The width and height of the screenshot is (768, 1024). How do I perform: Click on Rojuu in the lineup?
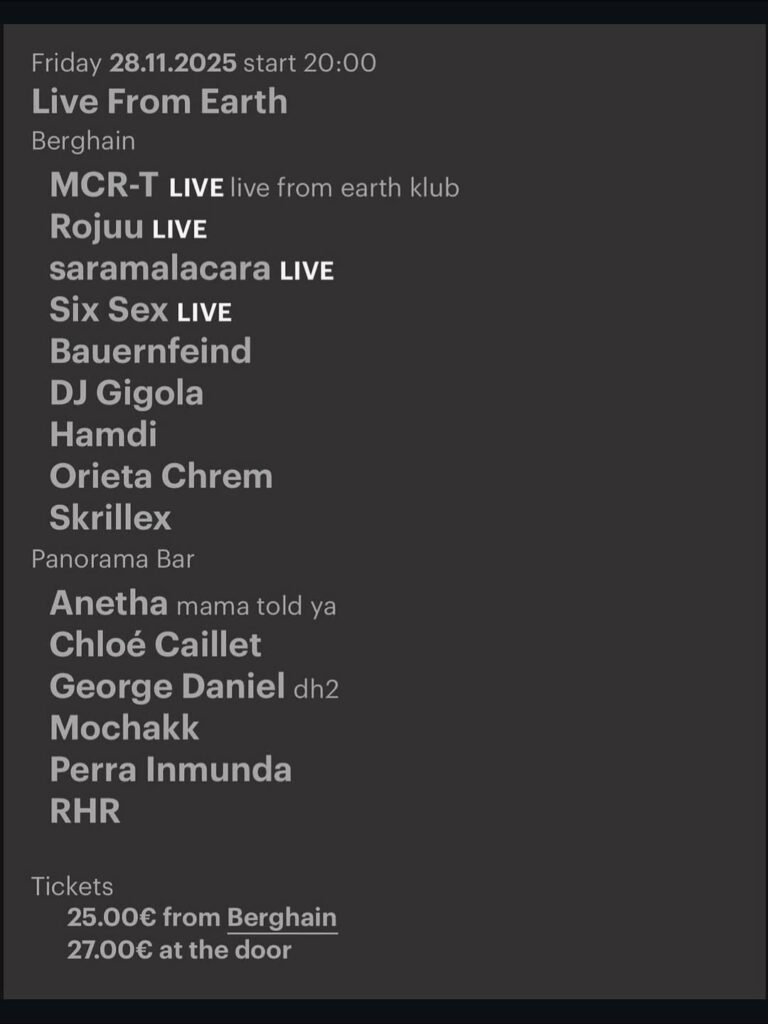(97, 227)
